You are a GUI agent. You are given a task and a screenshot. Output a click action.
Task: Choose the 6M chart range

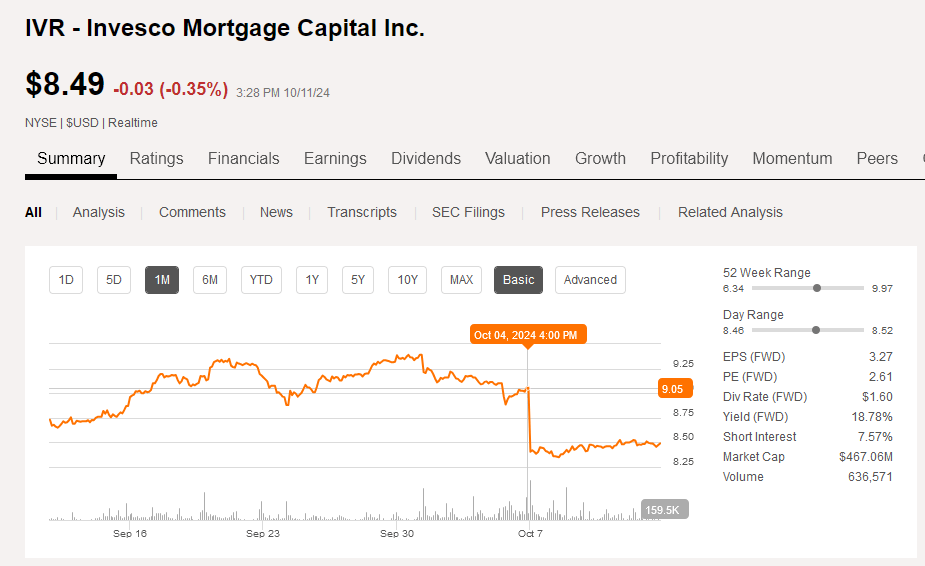point(210,280)
